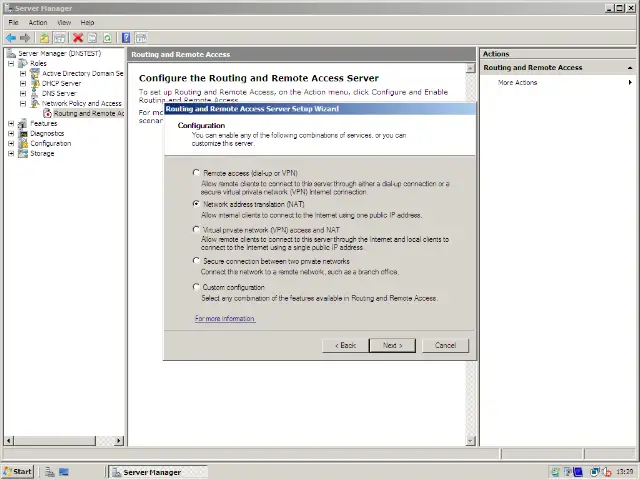Click Server Manager taskbar button
The image size is (640, 480).
click(x=158, y=472)
